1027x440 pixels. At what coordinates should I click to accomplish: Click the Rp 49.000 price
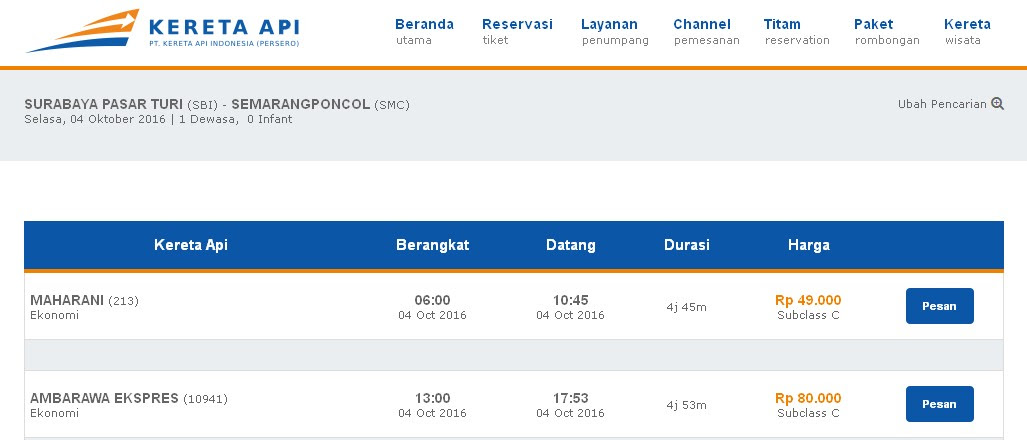tap(808, 300)
